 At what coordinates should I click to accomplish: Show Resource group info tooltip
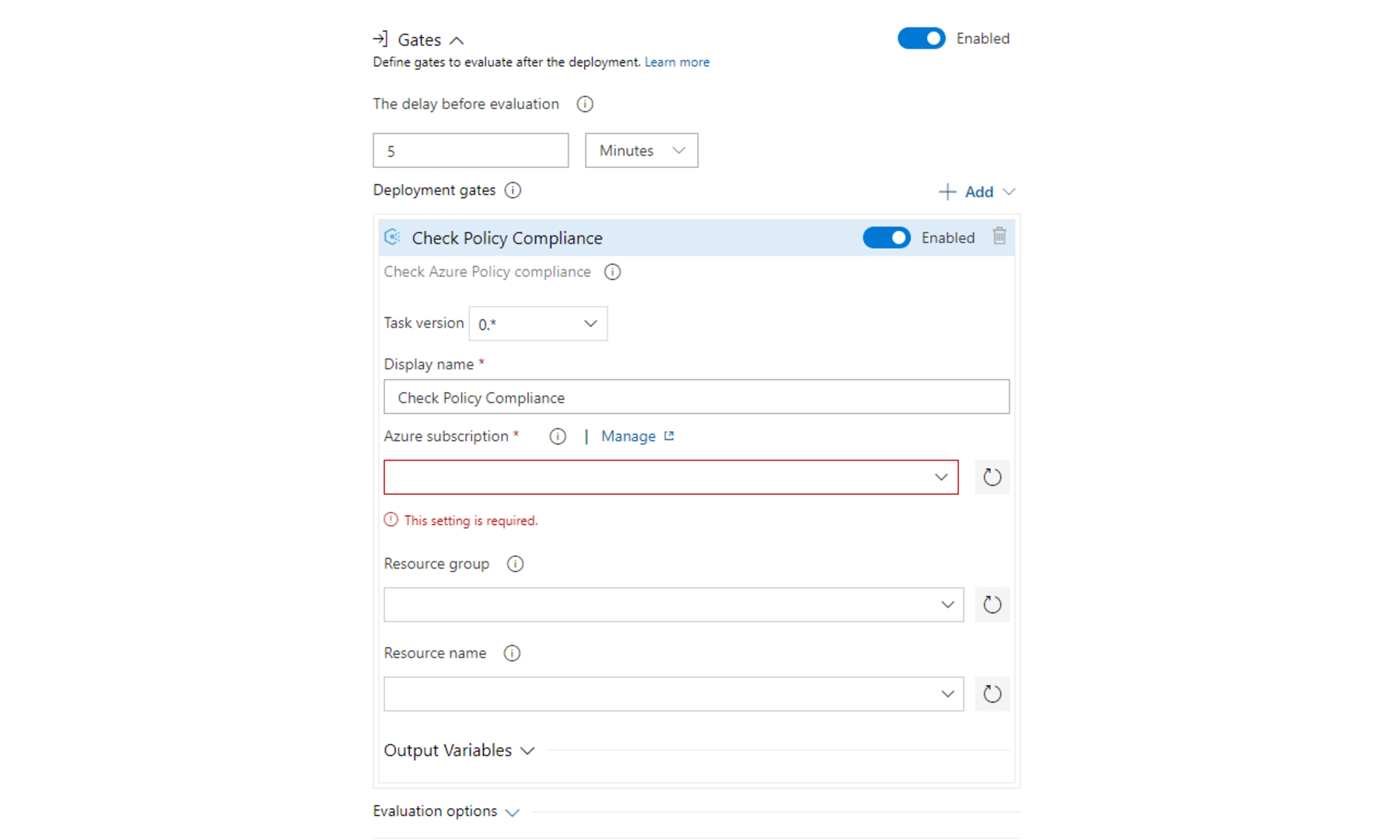[514, 564]
